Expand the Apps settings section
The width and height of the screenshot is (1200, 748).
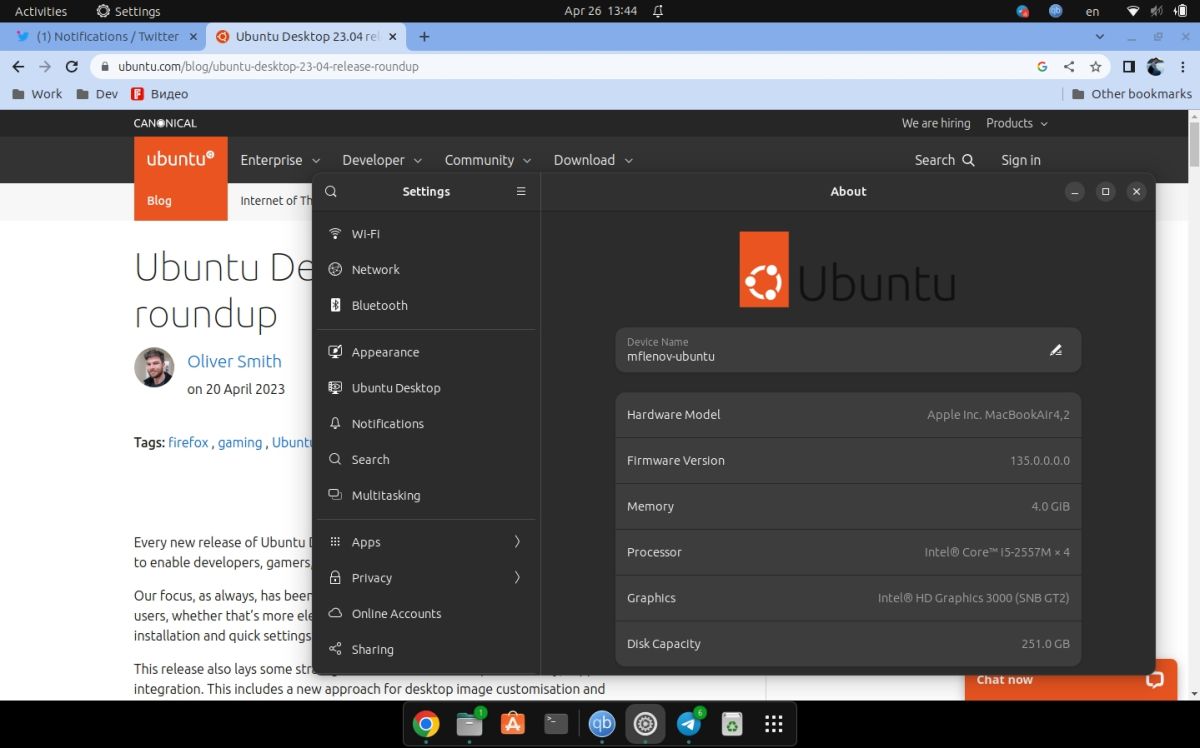click(x=426, y=542)
